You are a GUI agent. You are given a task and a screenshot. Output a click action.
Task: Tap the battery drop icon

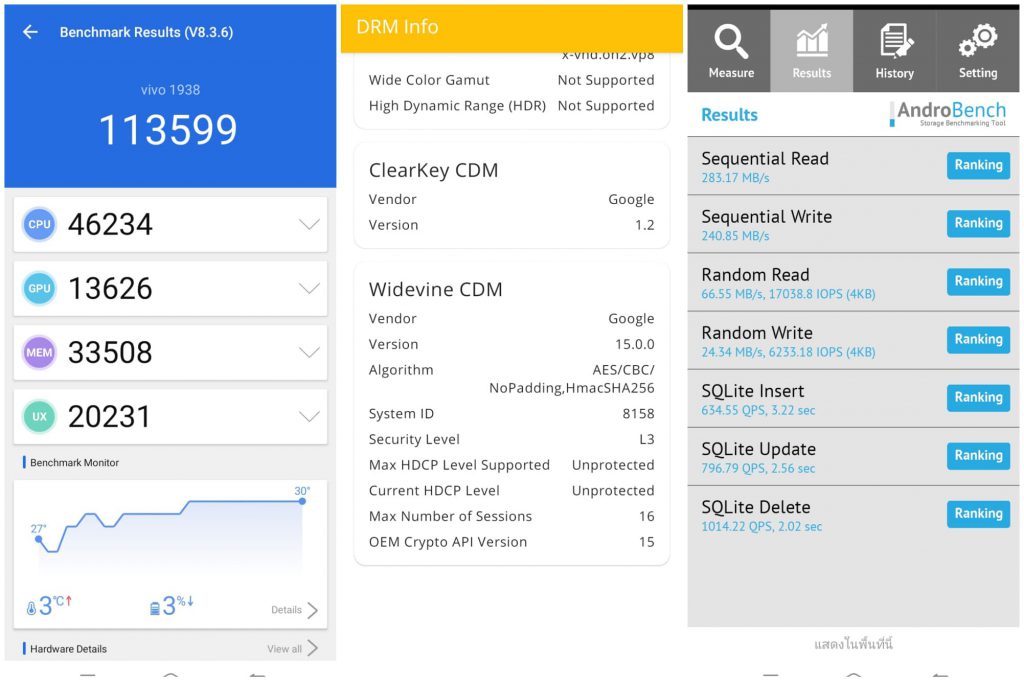pyautogui.click(x=155, y=608)
